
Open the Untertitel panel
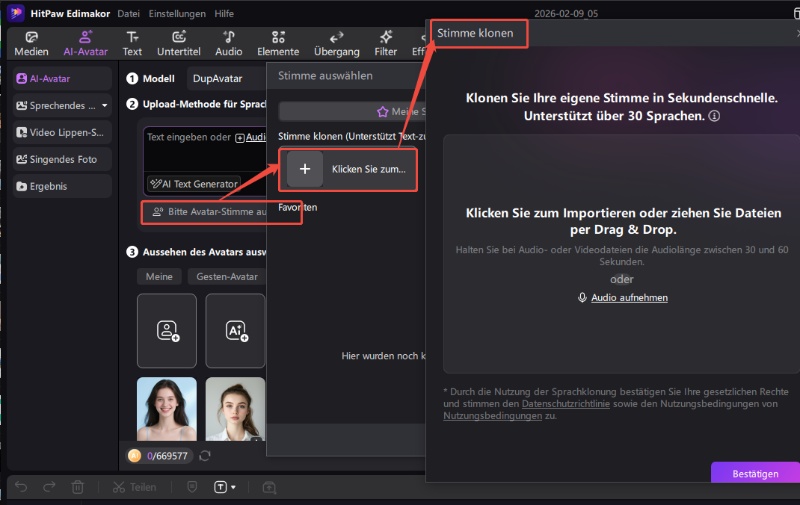pos(179,43)
